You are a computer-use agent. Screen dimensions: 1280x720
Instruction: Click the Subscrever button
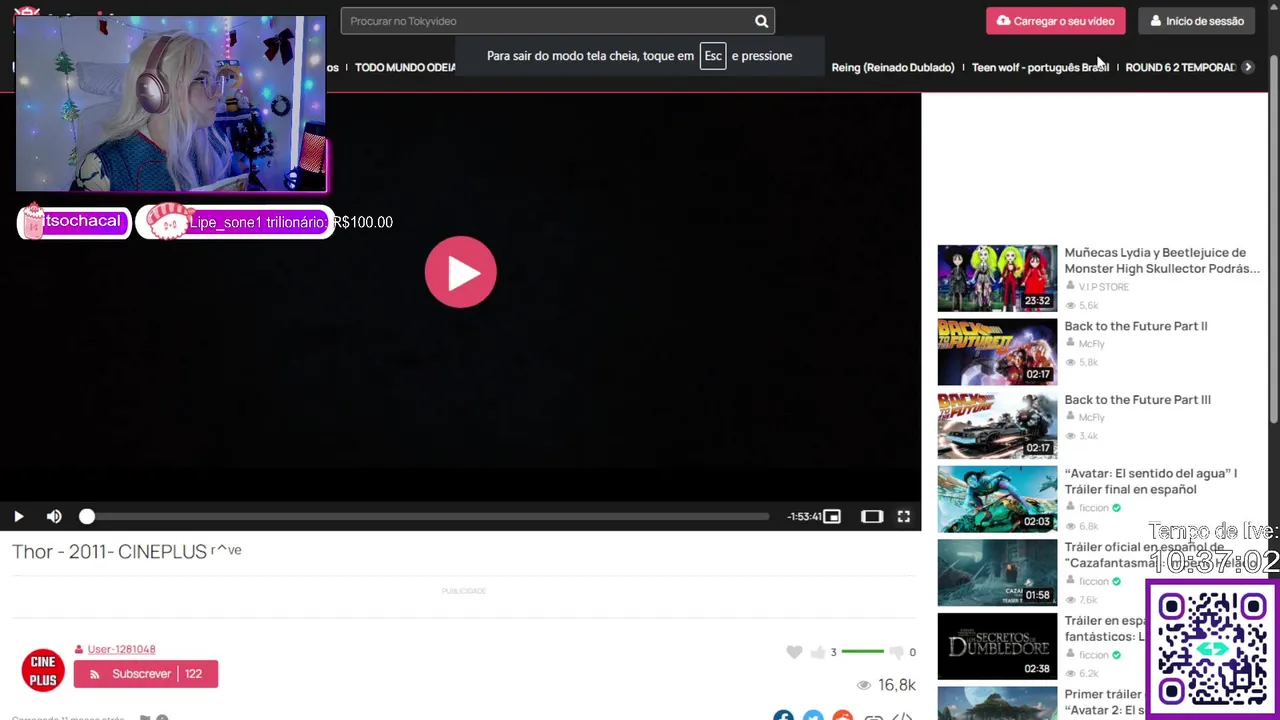pyautogui.click(x=145, y=674)
